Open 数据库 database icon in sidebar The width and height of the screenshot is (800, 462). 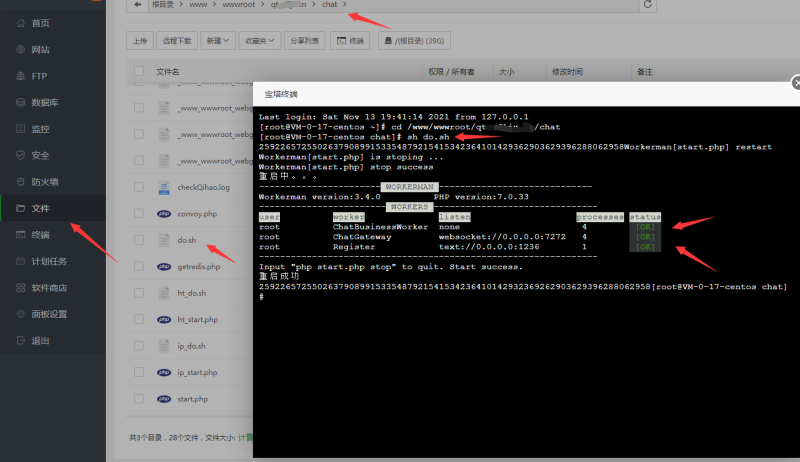coord(20,102)
